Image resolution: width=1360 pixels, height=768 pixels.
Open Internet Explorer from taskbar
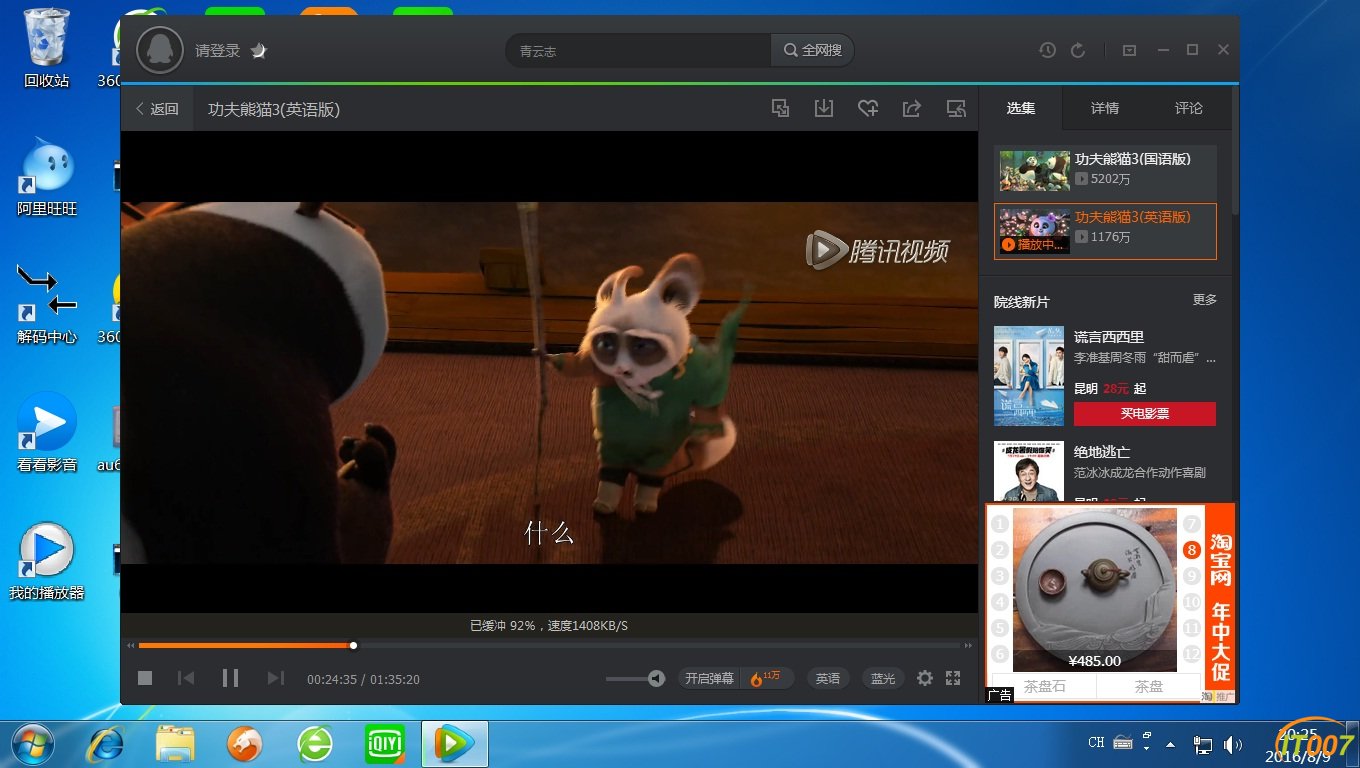pyautogui.click(x=105, y=743)
